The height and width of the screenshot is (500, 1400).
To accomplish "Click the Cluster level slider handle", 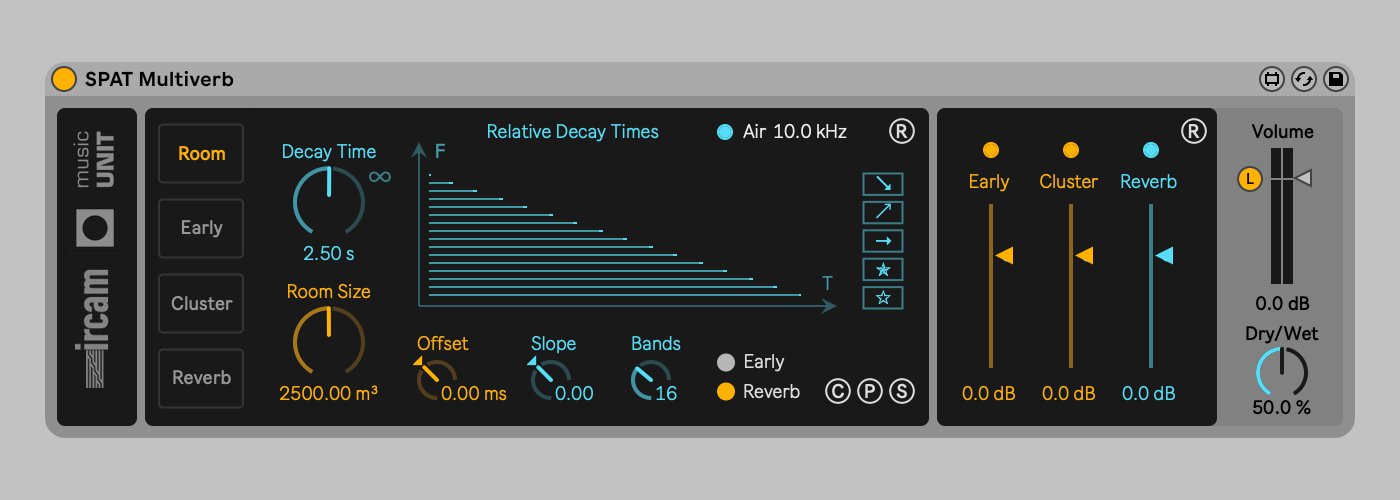I will [1084, 256].
